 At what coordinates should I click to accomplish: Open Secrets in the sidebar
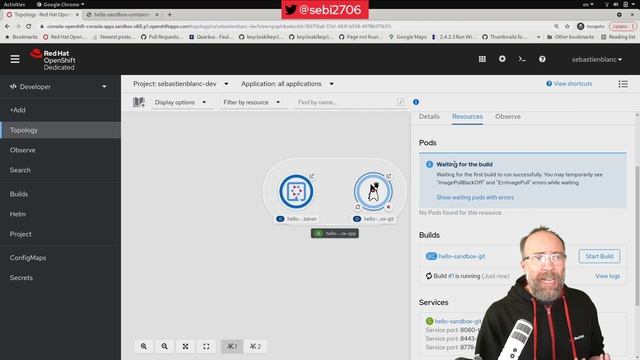pyautogui.click(x=60, y=278)
